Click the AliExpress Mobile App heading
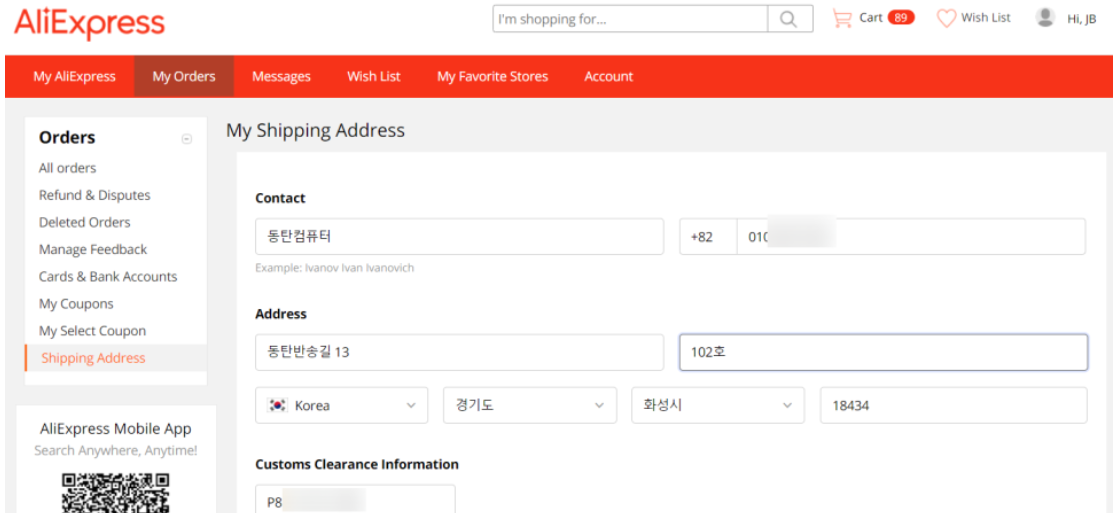This screenshot has height=513, width=1116. 116,428
